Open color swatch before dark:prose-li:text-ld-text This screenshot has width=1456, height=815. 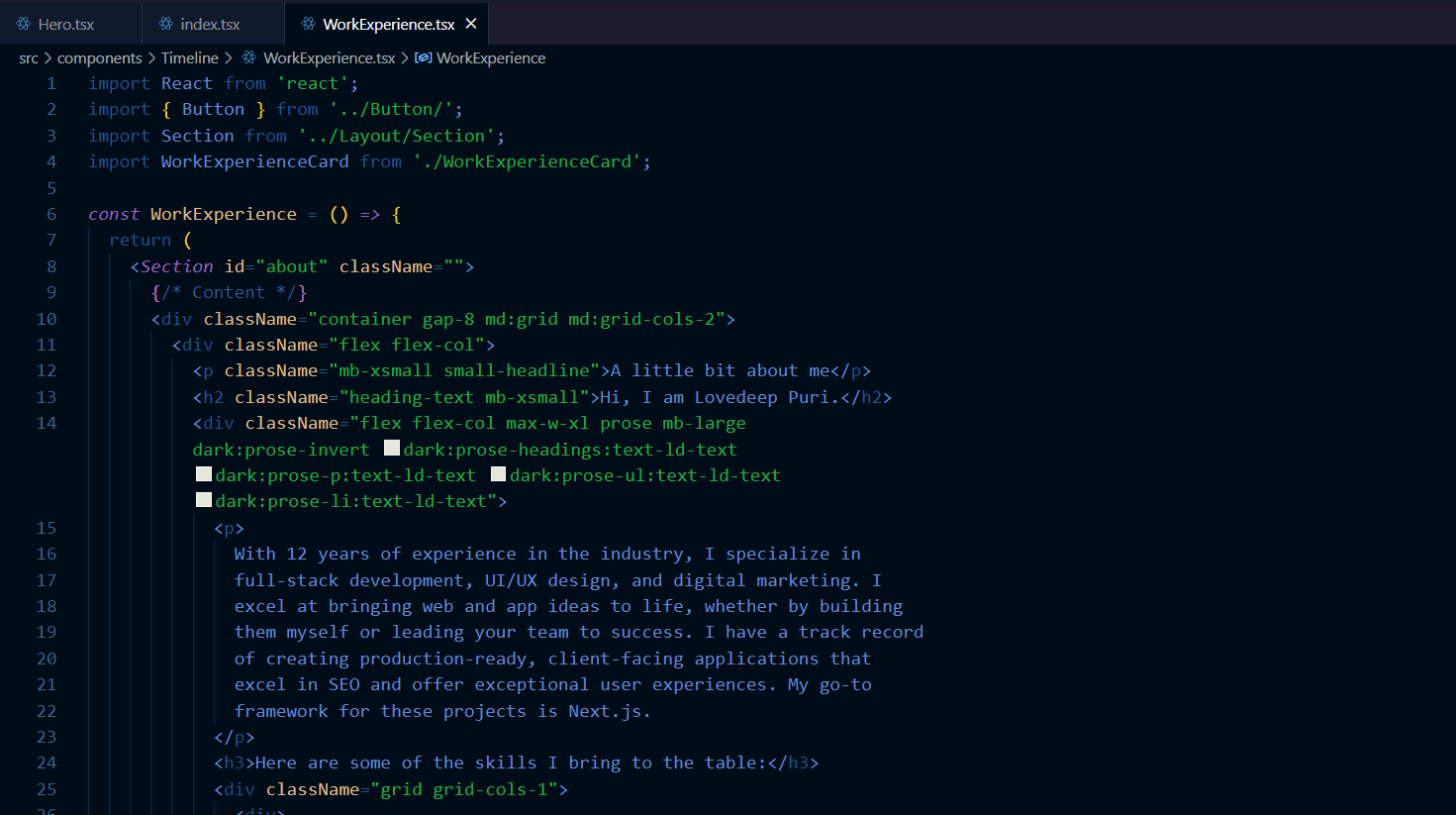[x=204, y=500]
